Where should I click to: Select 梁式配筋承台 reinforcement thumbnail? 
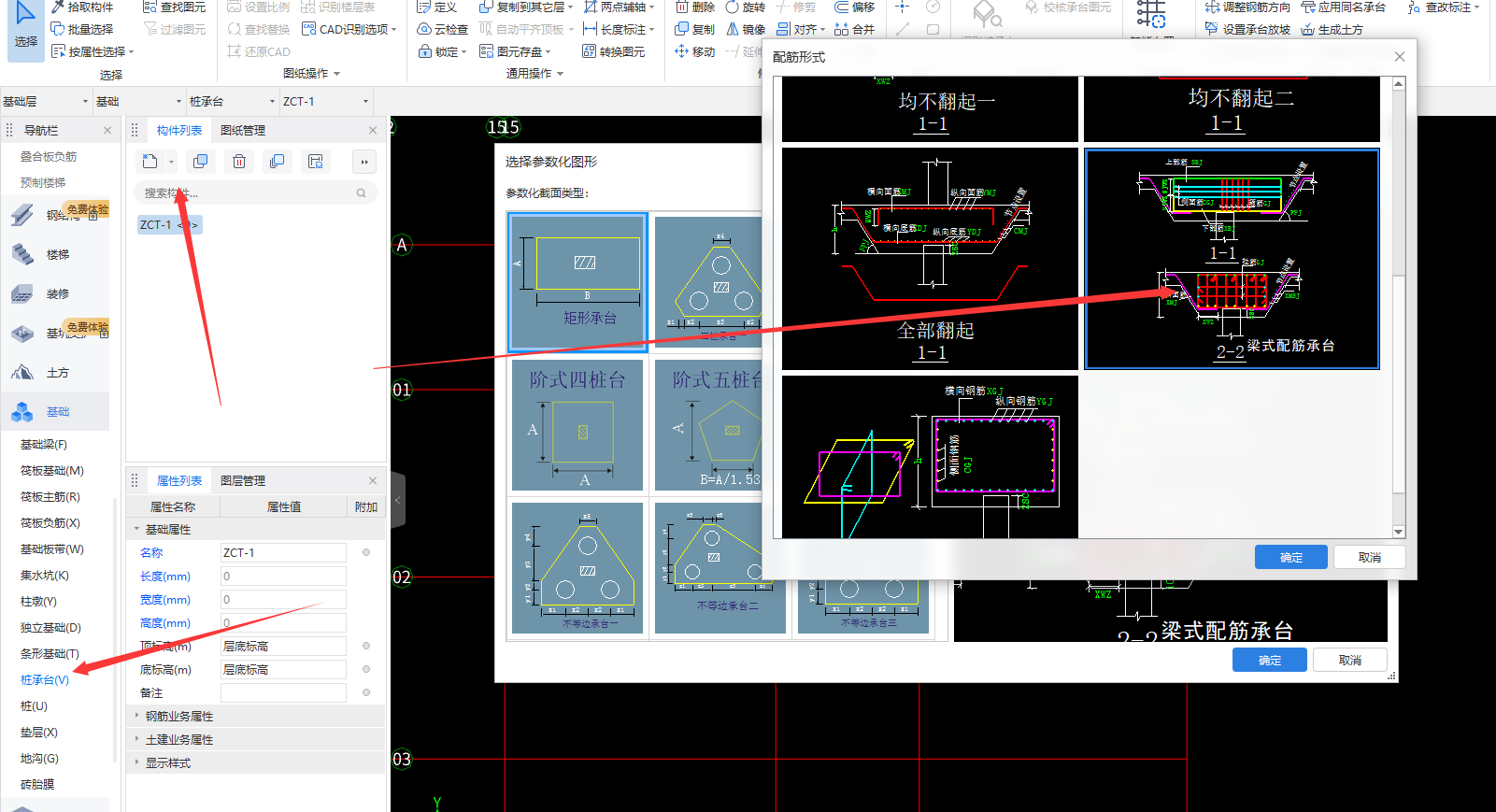(1232, 259)
